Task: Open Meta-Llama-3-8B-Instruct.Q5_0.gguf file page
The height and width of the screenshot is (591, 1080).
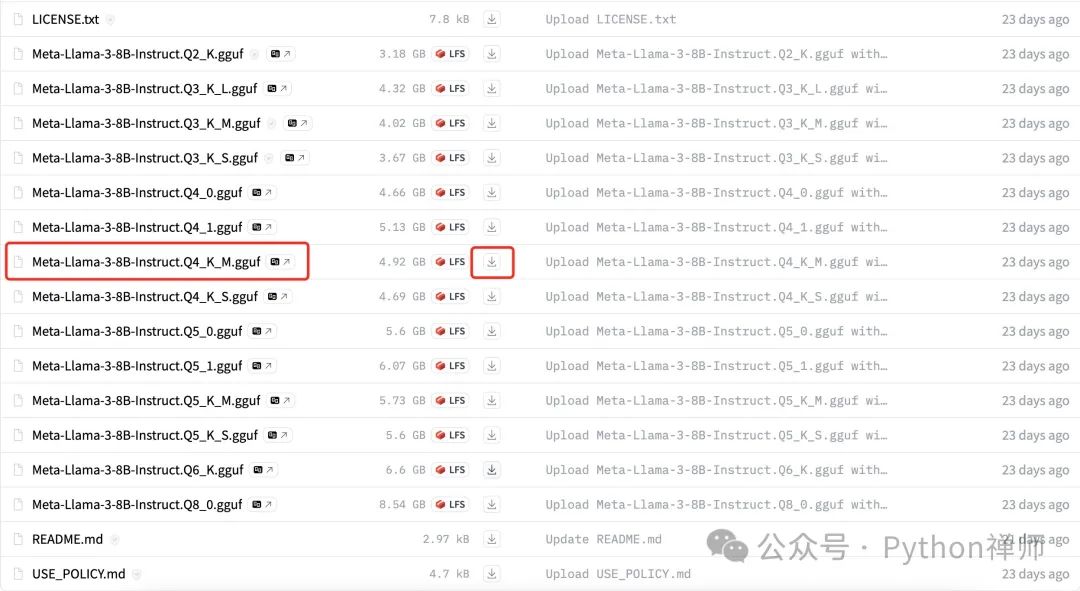Action: pos(137,331)
